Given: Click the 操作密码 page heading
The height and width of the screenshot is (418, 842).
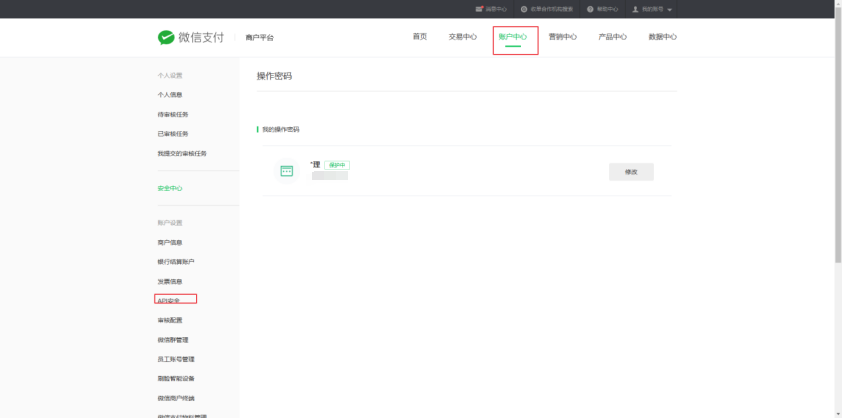Looking at the screenshot, I should [274, 76].
